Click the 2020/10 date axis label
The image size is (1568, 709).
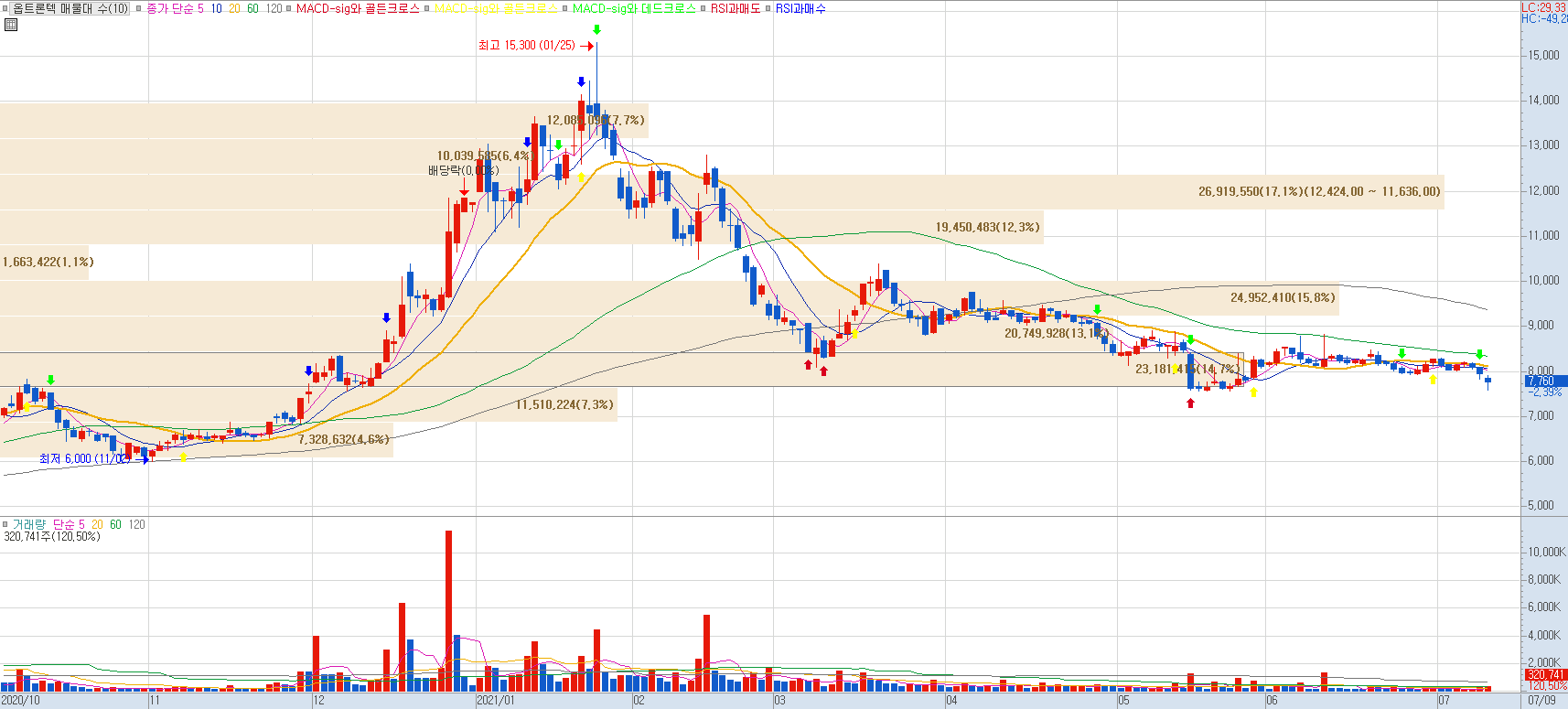[20, 701]
